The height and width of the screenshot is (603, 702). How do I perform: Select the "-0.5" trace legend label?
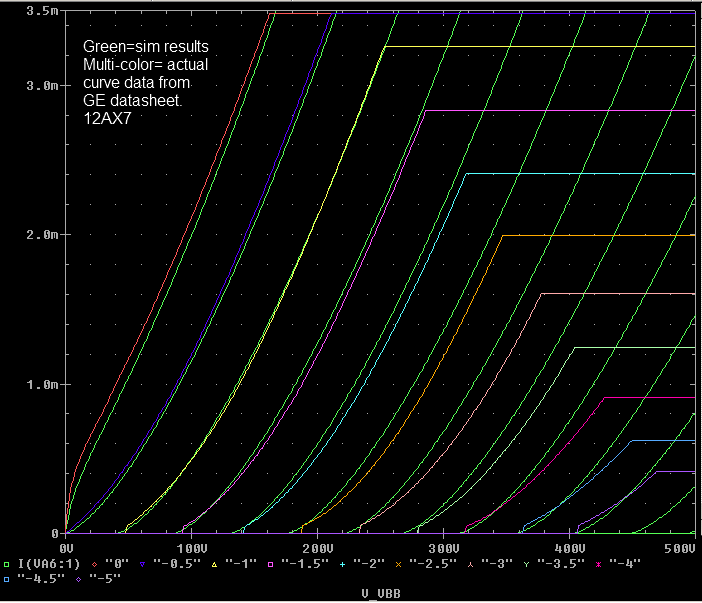pos(177,564)
